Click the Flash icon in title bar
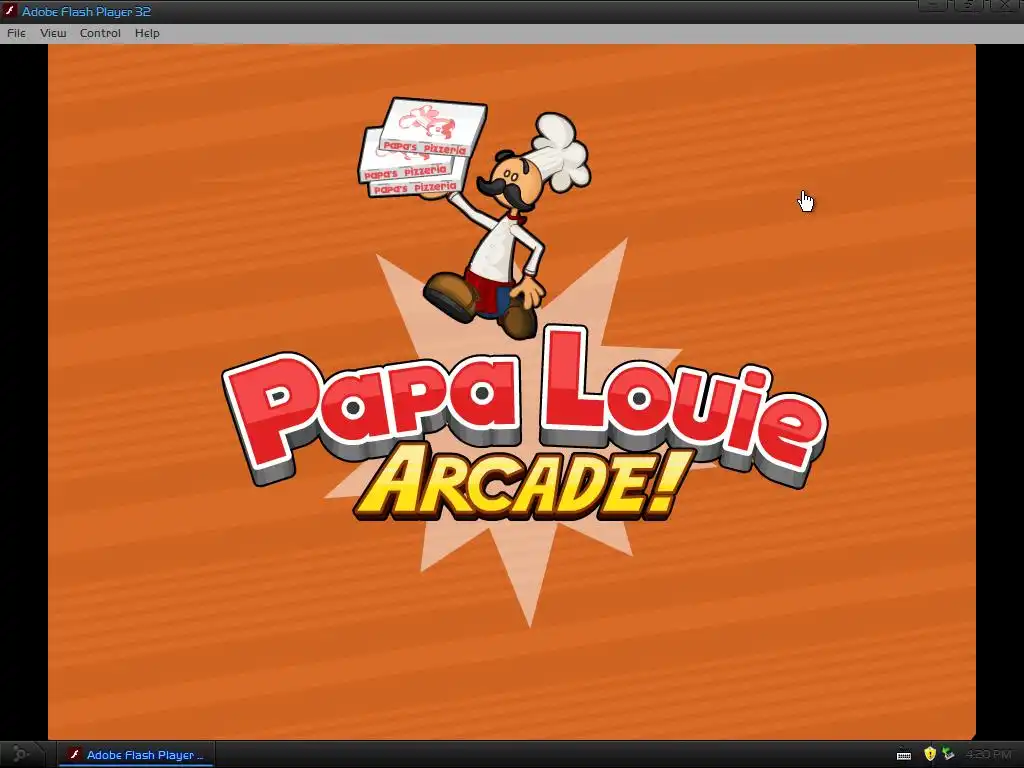The height and width of the screenshot is (768, 1024). point(10,11)
